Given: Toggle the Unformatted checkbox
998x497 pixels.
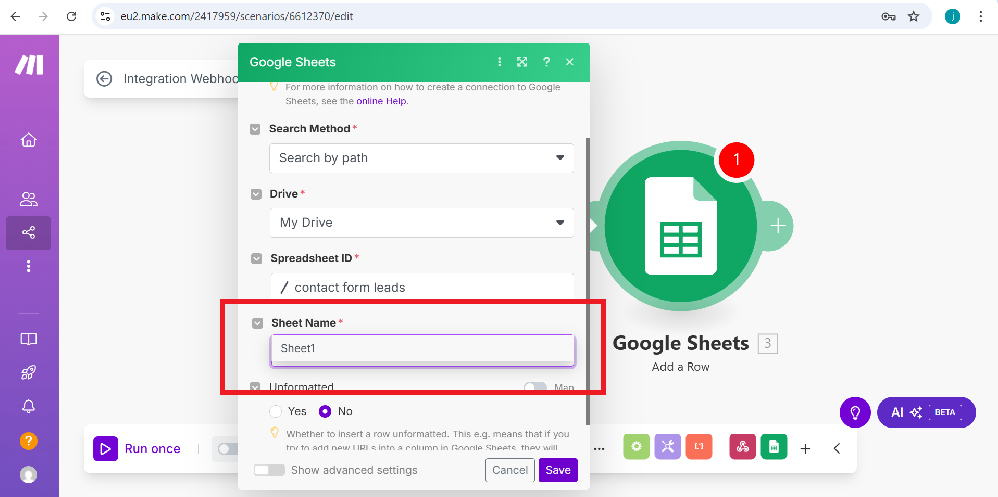Looking at the screenshot, I should (x=255, y=387).
